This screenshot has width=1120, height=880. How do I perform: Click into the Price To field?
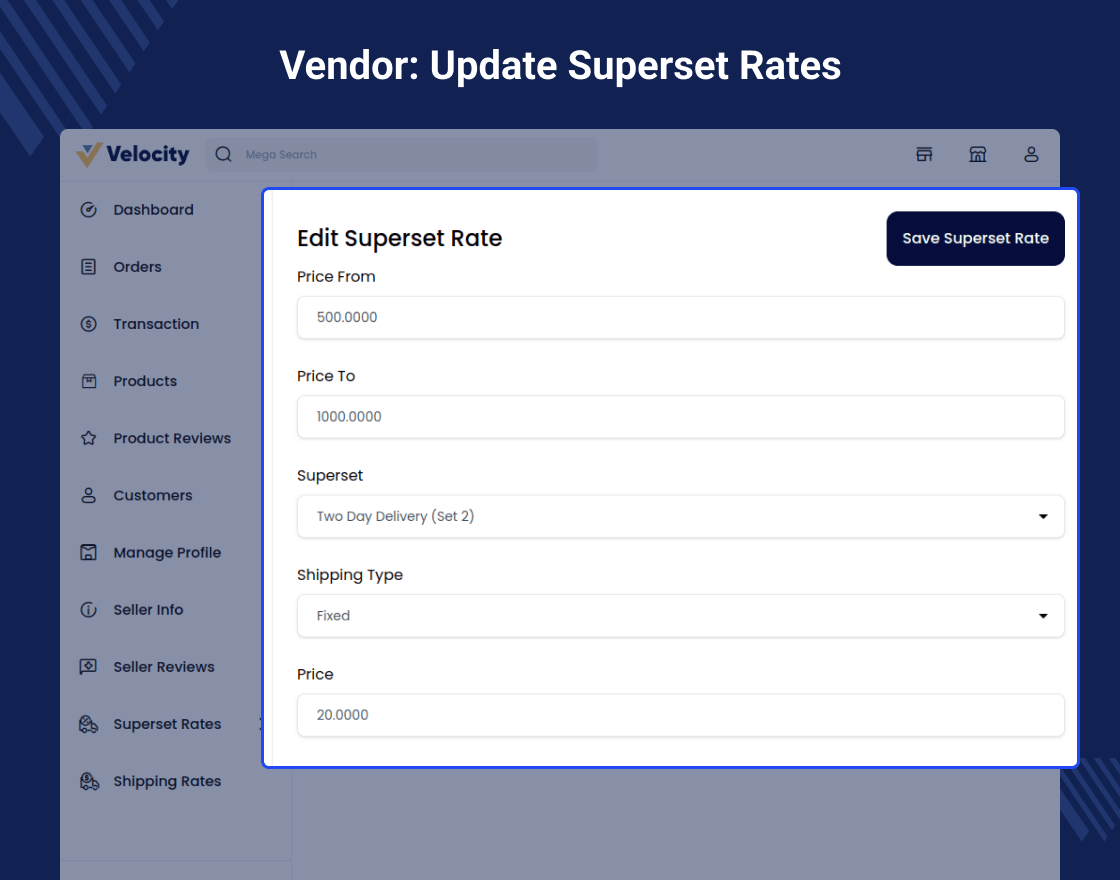click(x=680, y=416)
